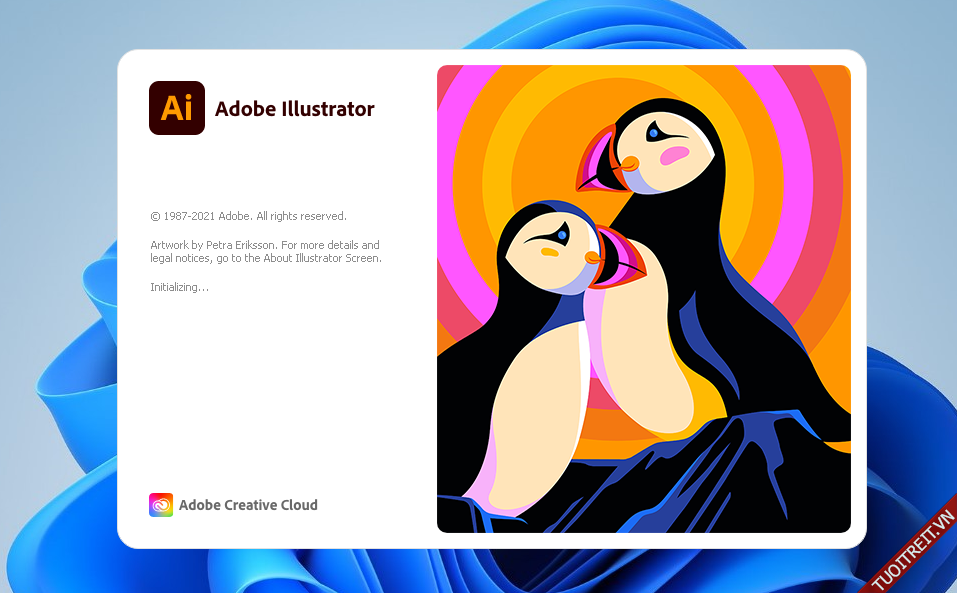
Task: Click the copyright 1987-2021 Adobe notice
Action: [248, 216]
